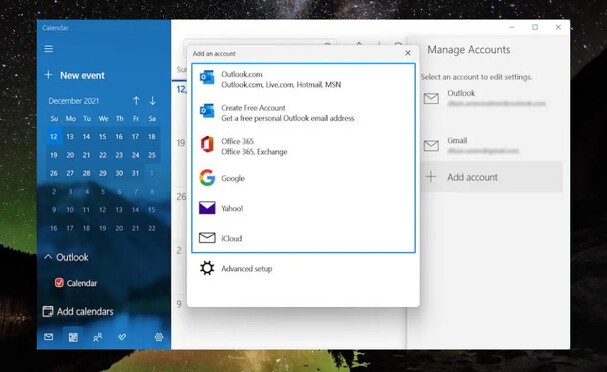Click the iCloud envelope icon
The width and height of the screenshot is (607, 372).
[207, 238]
